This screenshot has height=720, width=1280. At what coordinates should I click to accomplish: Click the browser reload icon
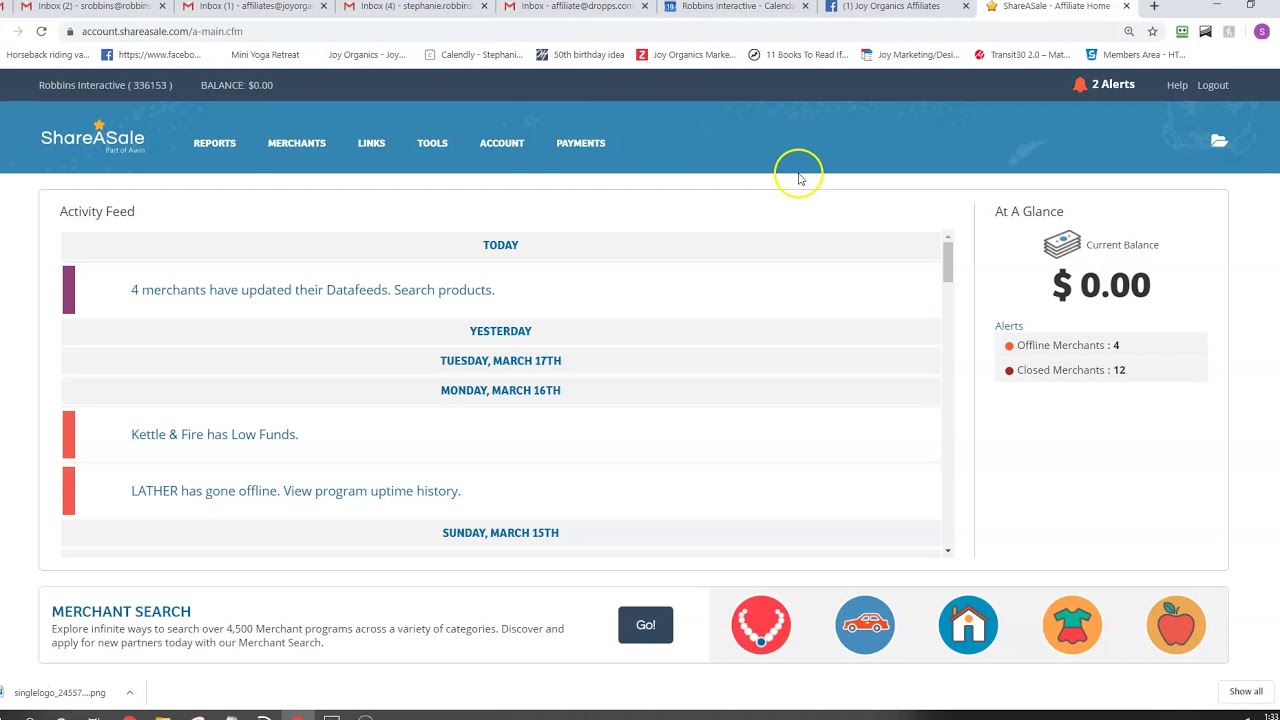(x=41, y=31)
